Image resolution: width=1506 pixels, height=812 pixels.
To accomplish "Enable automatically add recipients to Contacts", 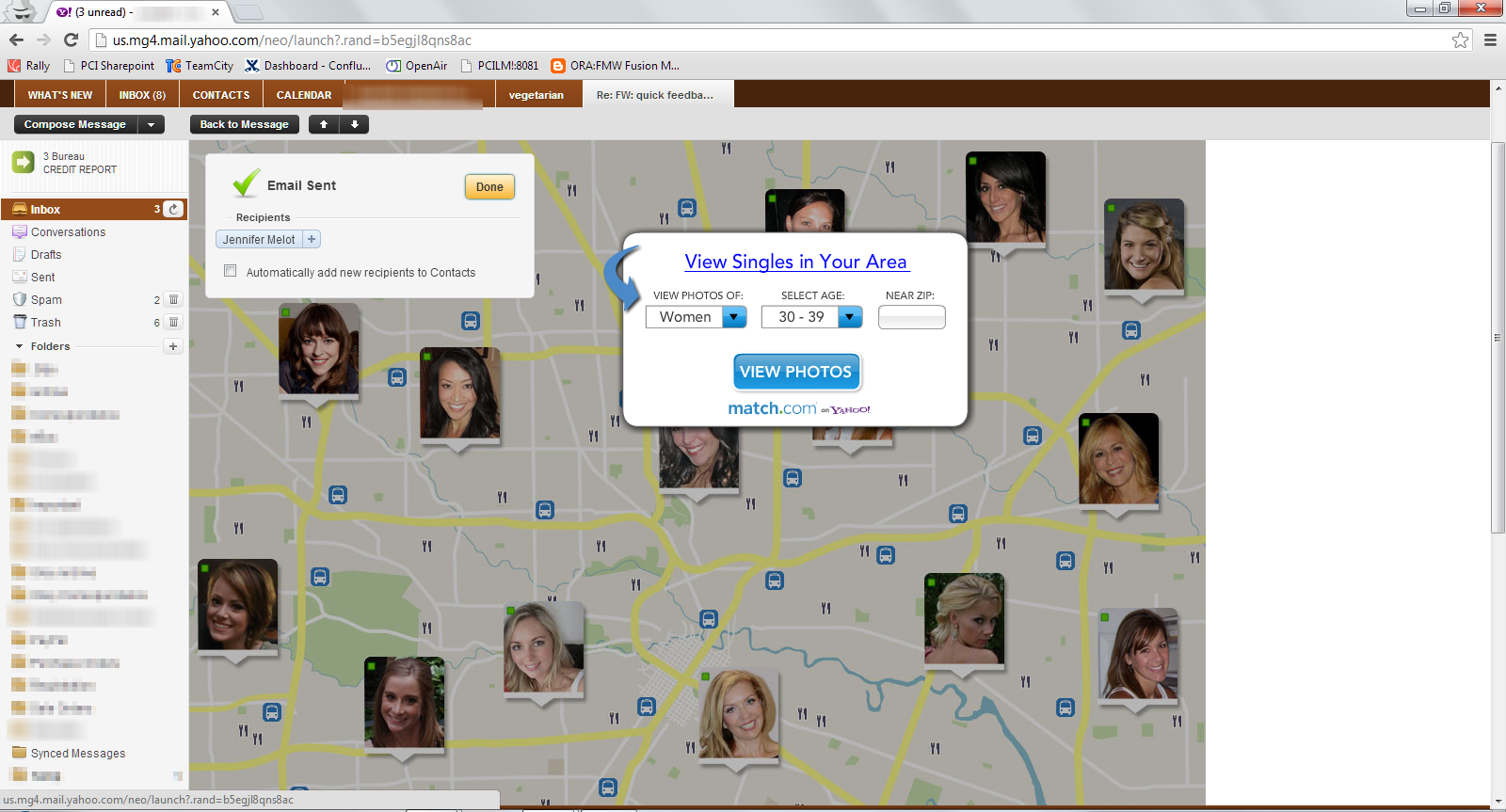I will point(231,271).
